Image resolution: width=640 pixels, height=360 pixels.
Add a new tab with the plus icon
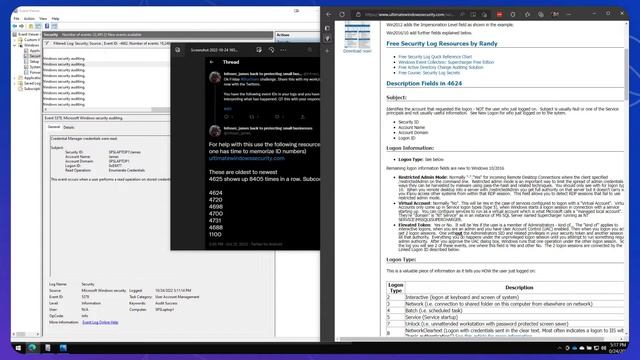pos(327,51)
